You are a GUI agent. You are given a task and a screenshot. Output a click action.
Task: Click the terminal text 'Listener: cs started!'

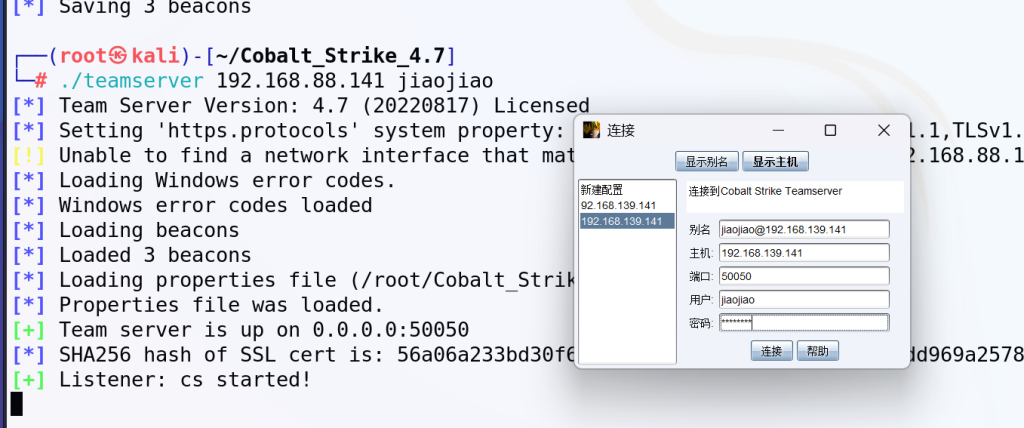185,379
